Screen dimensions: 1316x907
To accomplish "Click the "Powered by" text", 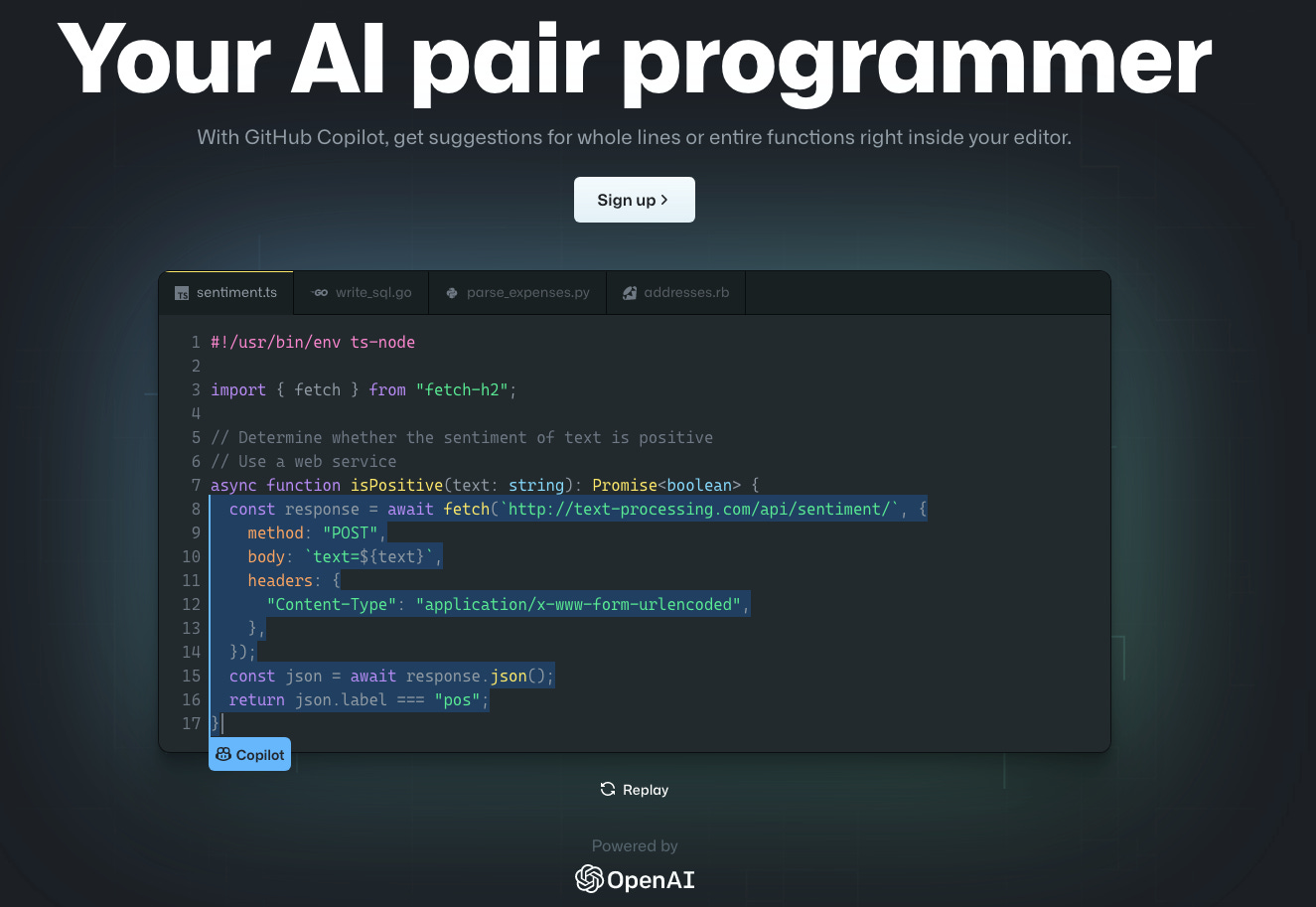I will [635, 846].
